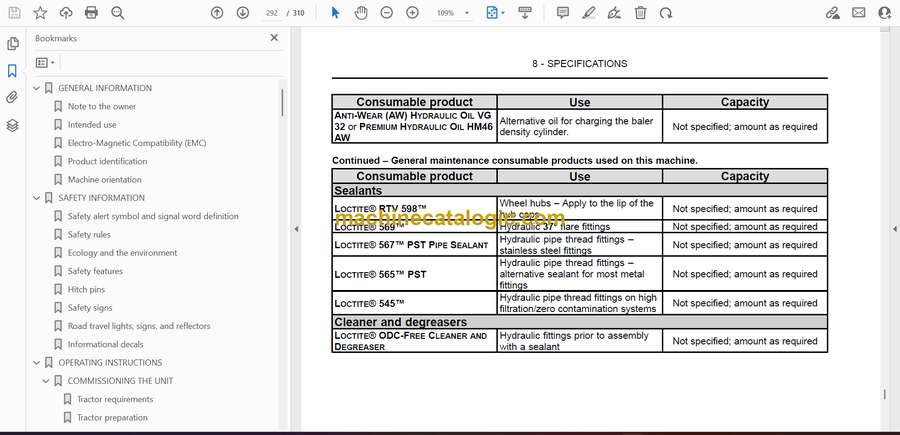
Task: Add the document to starred favorites
Action: (x=40, y=13)
